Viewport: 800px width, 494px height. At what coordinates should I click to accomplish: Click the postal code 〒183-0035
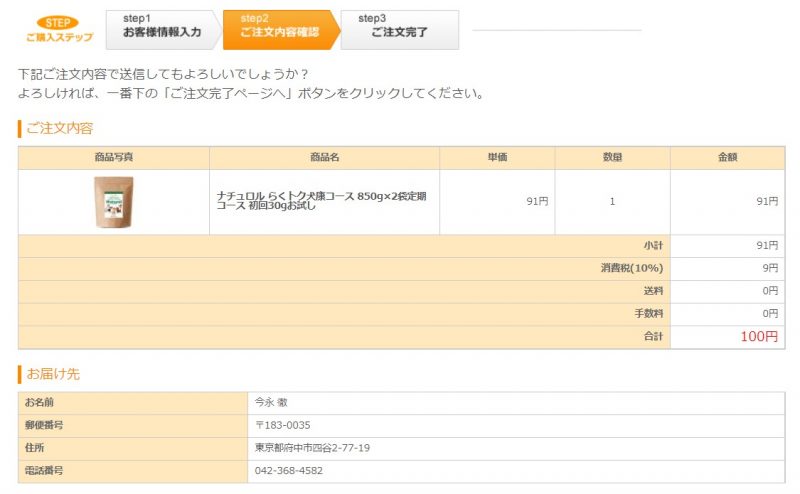(282, 425)
